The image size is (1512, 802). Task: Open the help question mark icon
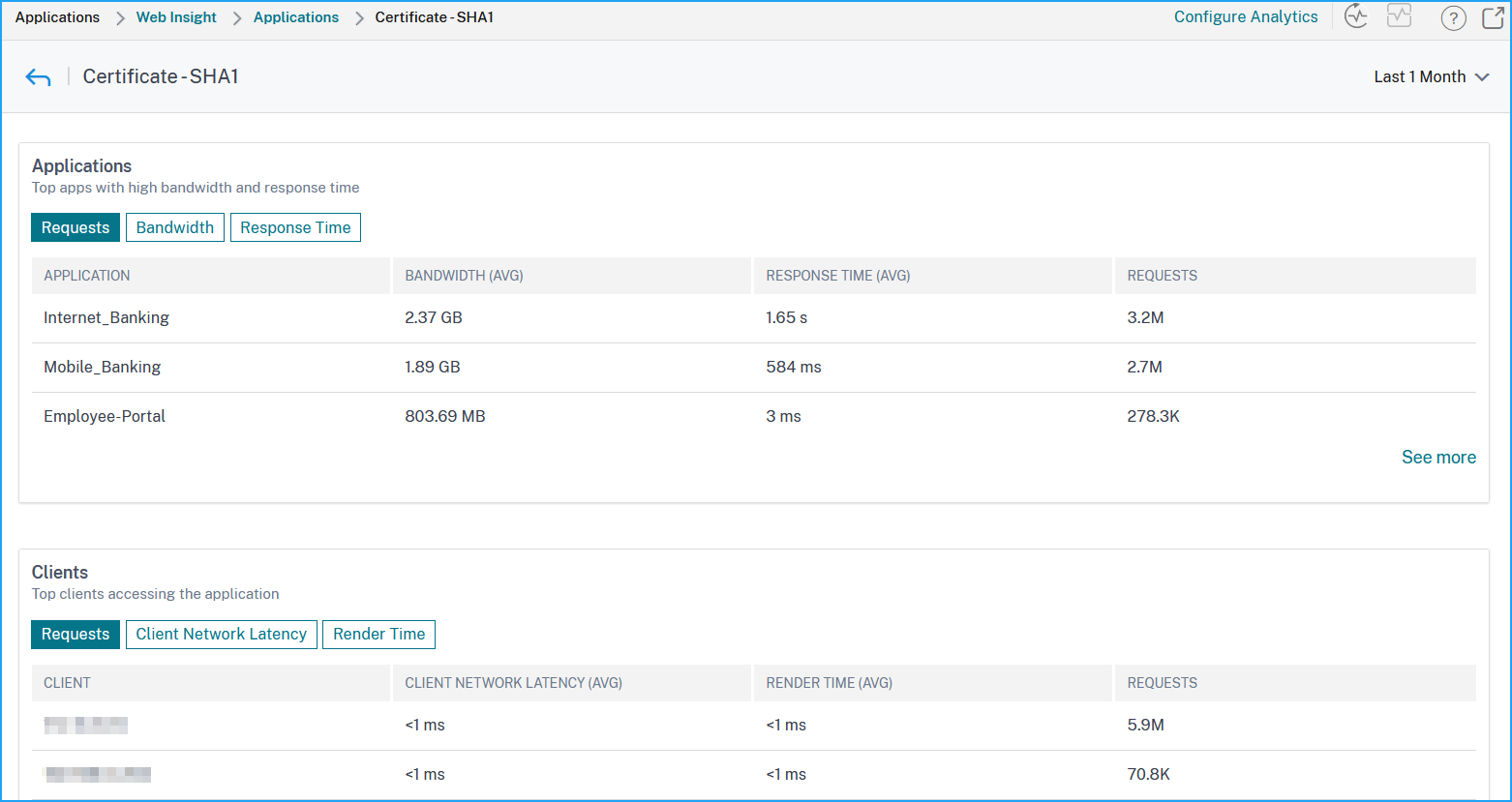(x=1453, y=17)
